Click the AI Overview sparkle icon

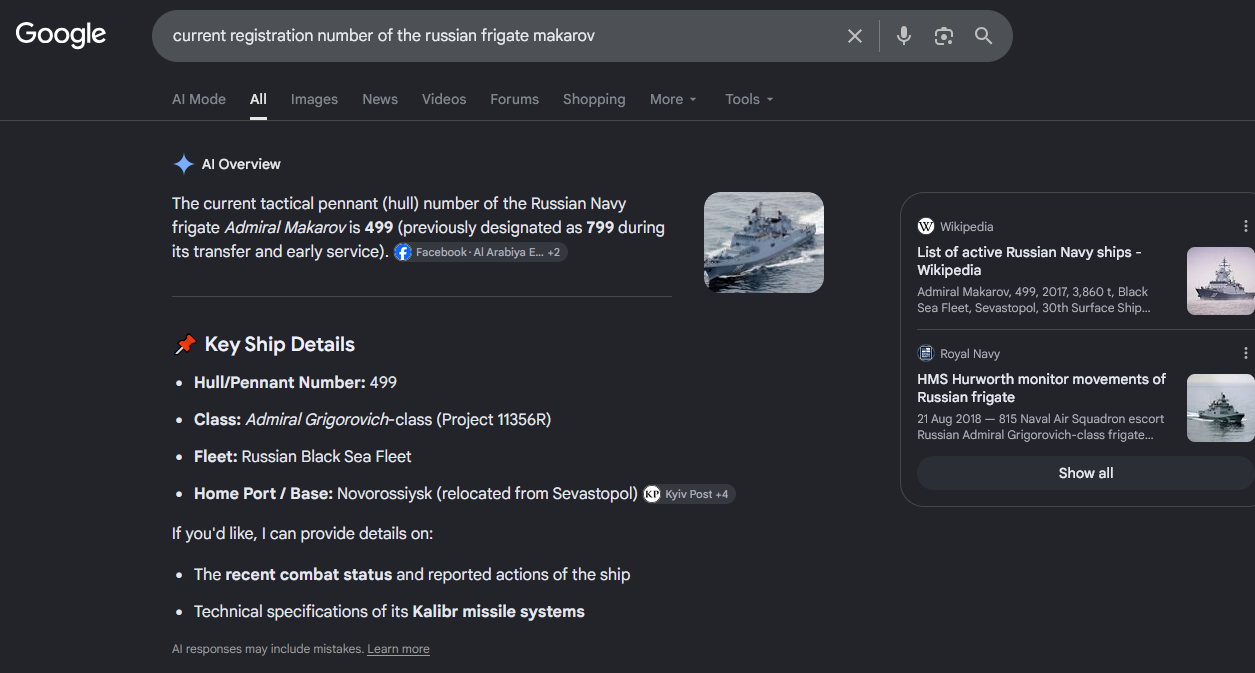(x=184, y=164)
